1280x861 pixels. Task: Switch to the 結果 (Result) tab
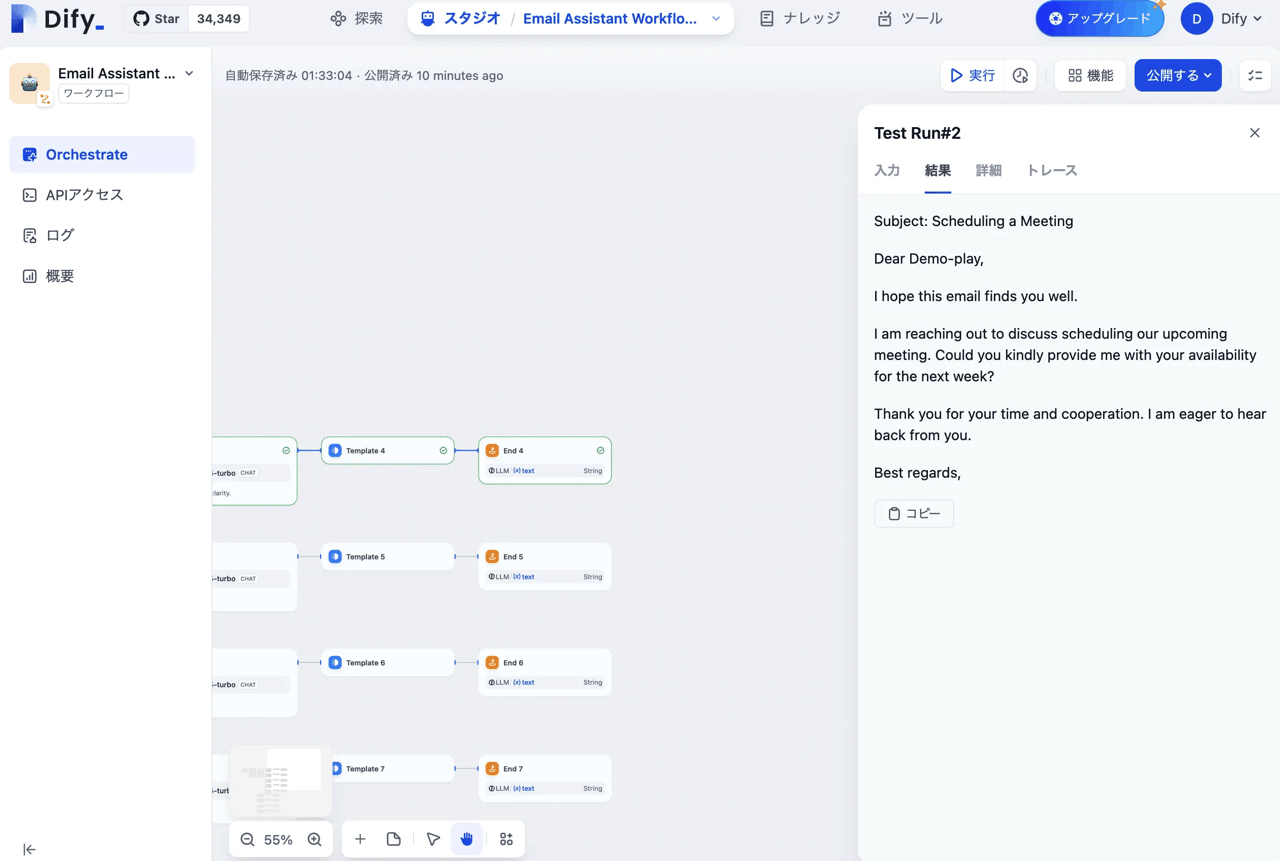pyautogui.click(x=938, y=170)
